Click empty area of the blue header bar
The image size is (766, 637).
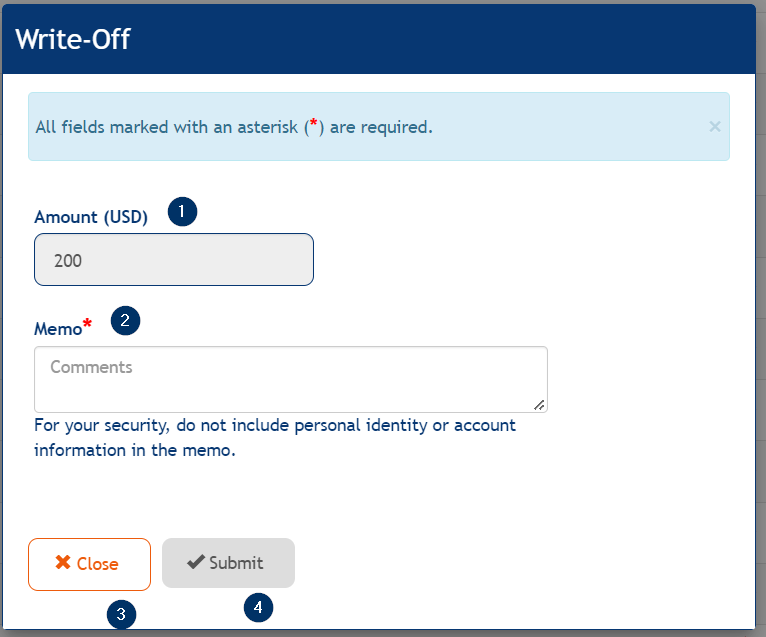pyautogui.click(x=450, y=40)
